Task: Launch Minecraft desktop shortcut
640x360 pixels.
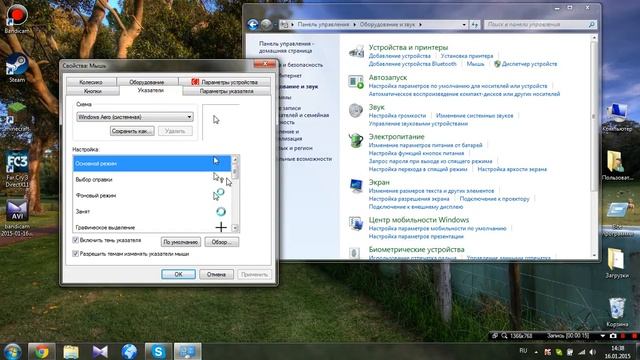Action: click(16, 116)
